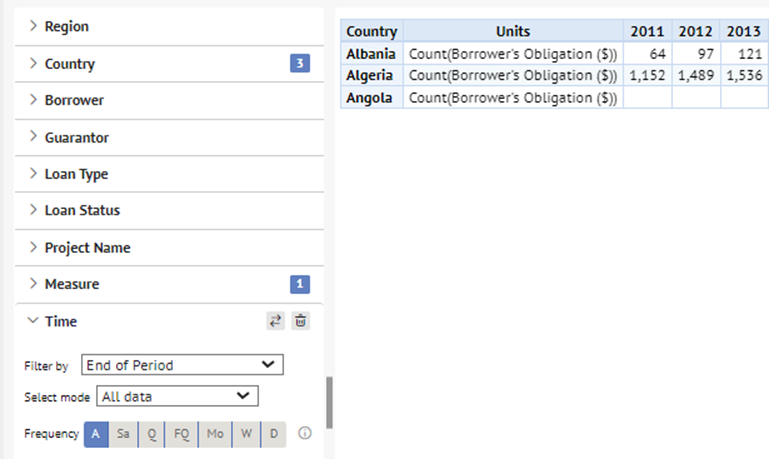This screenshot has height=459, width=769.
Task: Select Semi-annual (Sa) frequency
Action: [x=124, y=434]
